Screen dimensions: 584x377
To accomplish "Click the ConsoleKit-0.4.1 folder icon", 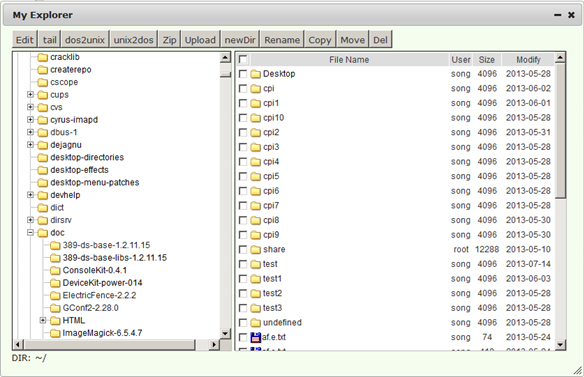I will pos(55,270).
